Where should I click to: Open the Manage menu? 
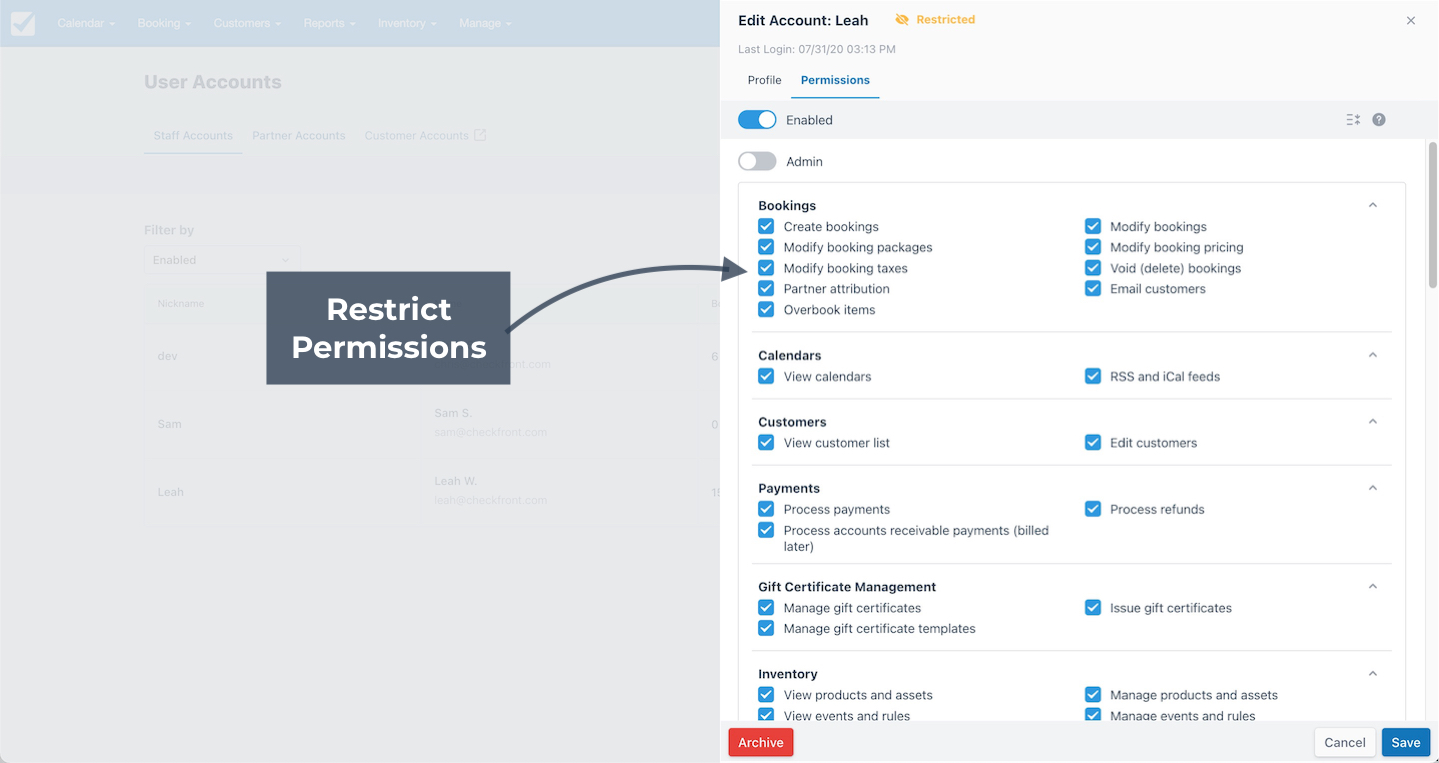(485, 23)
